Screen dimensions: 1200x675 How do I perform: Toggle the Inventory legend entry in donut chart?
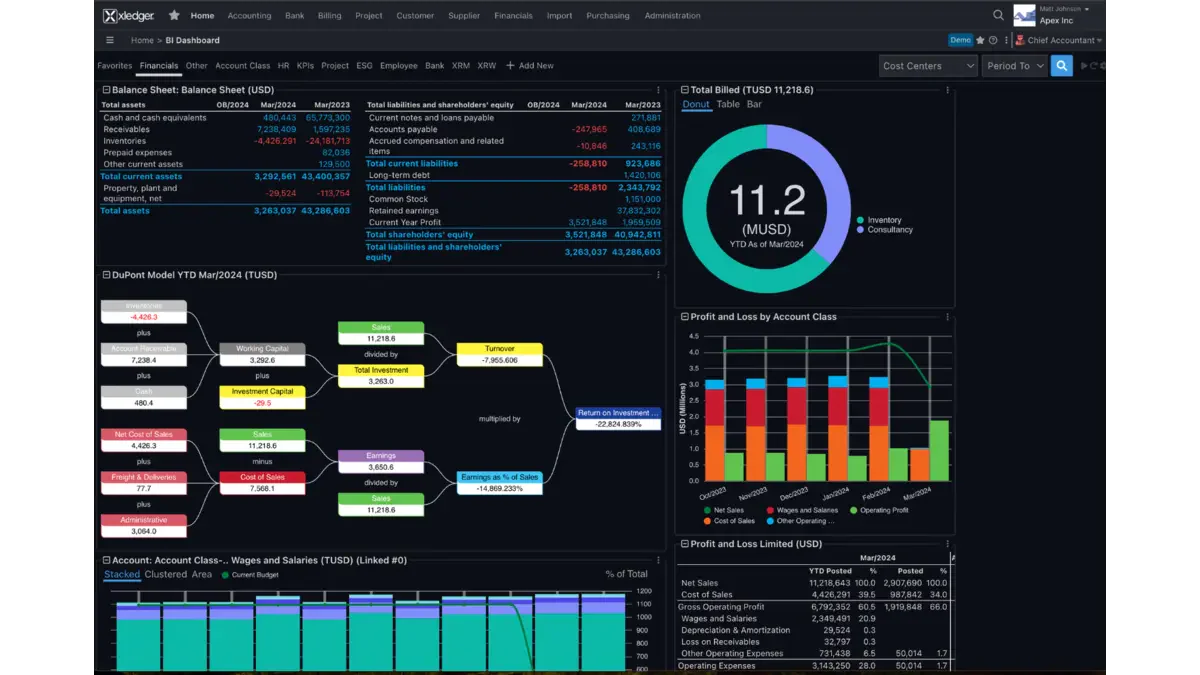[x=878, y=220]
